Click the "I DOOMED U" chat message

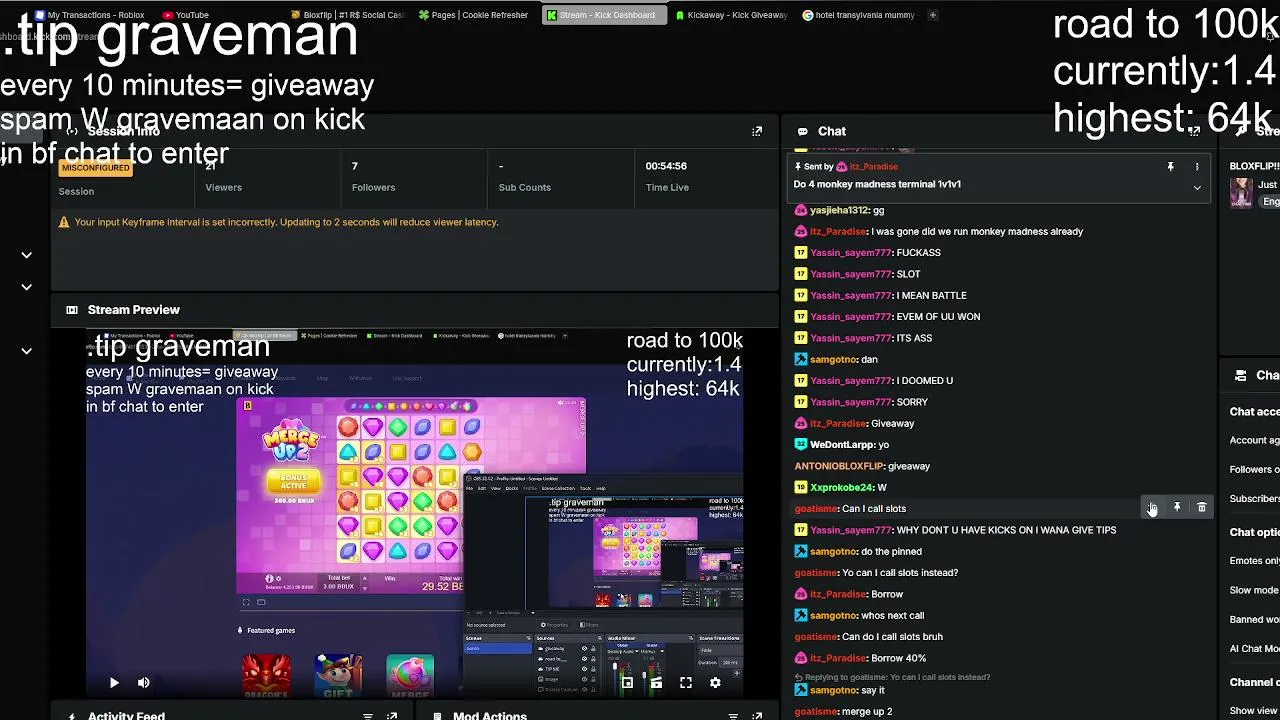(x=925, y=381)
